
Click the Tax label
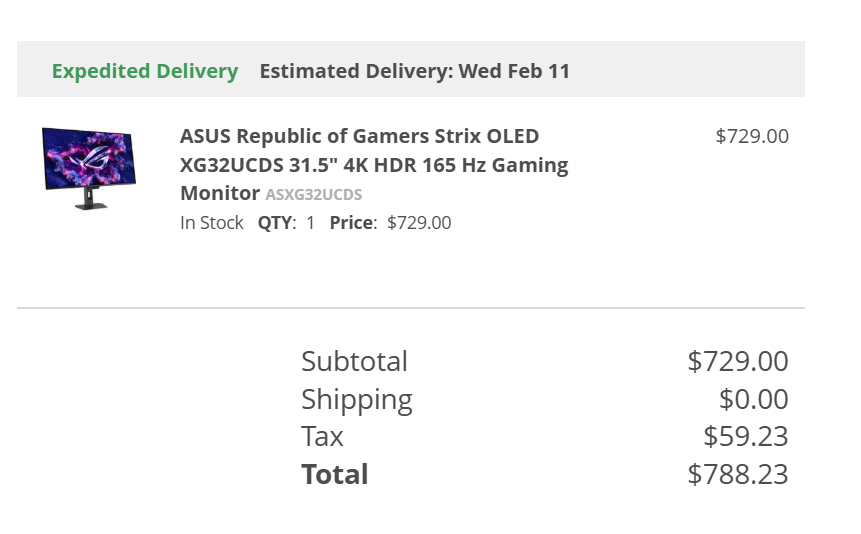pyautogui.click(x=322, y=437)
